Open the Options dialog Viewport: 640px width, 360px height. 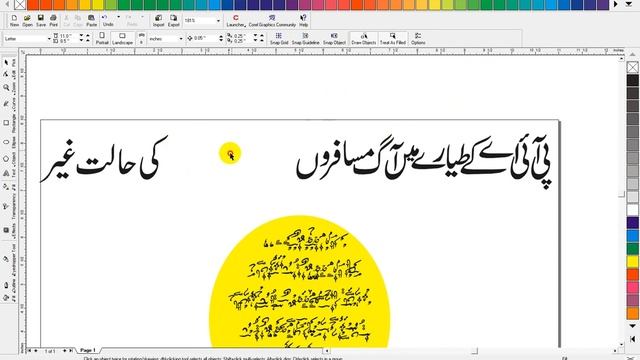pos(418,39)
